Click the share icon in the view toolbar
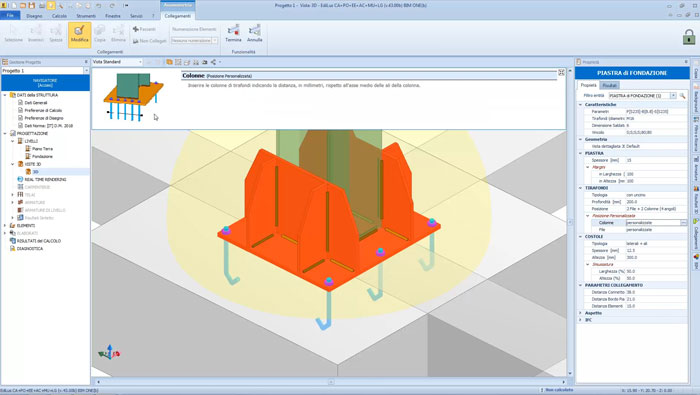The height and width of the screenshot is (395, 700). point(213,62)
